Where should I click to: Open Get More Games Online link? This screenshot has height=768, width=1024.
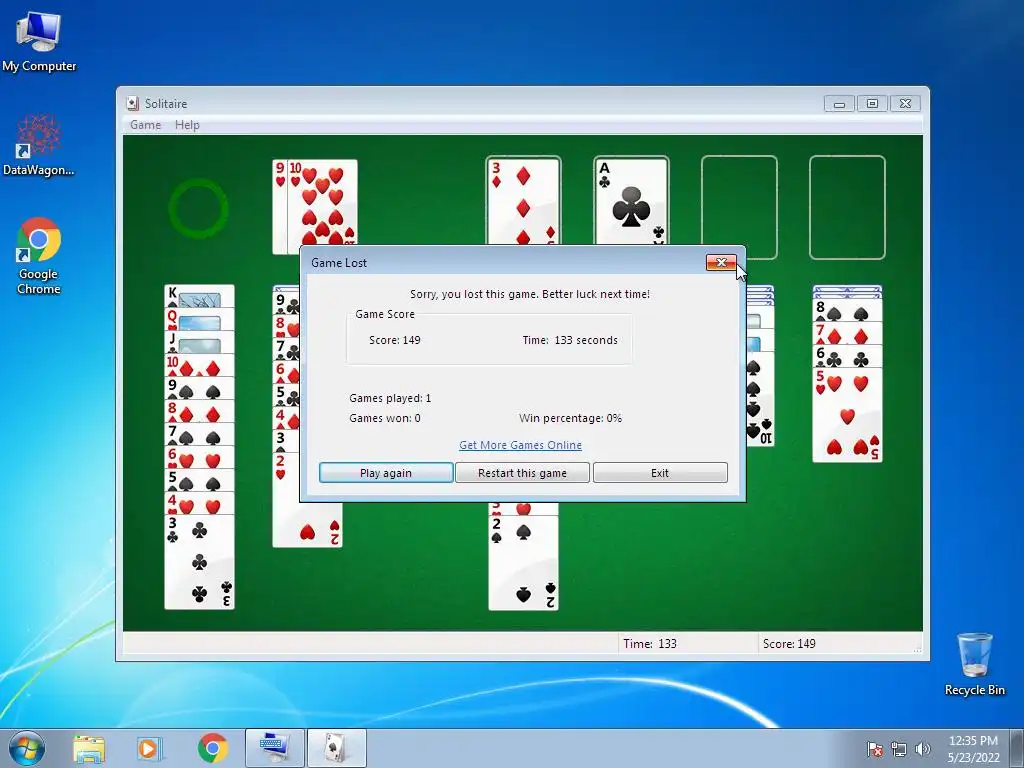tap(520, 445)
